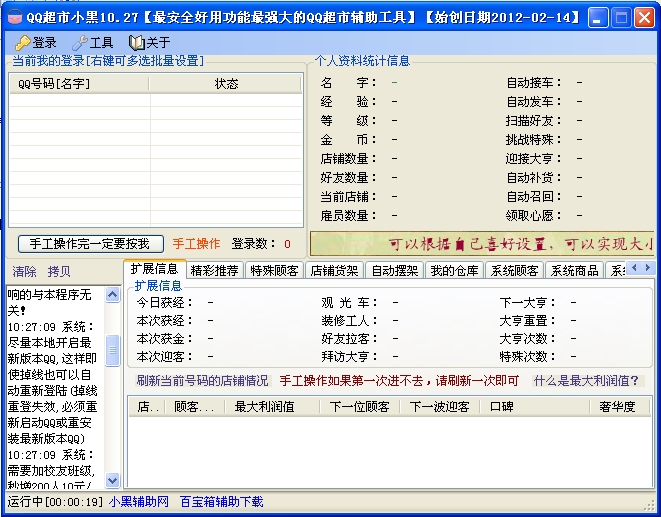
Task: Click the 迎接大亨: label
Action: point(534,159)
